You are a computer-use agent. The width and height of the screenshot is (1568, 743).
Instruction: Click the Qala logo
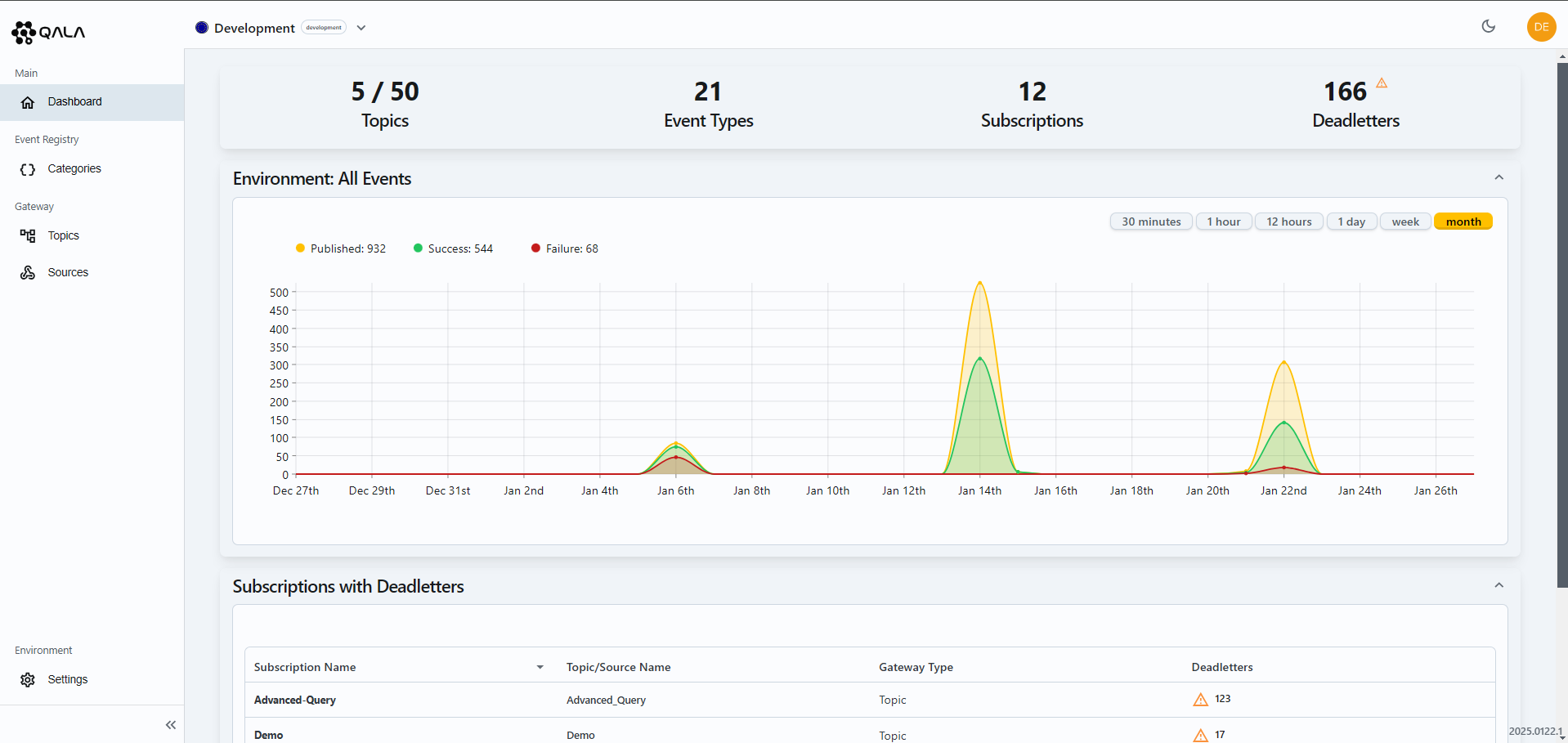click(x=48, y=32)
